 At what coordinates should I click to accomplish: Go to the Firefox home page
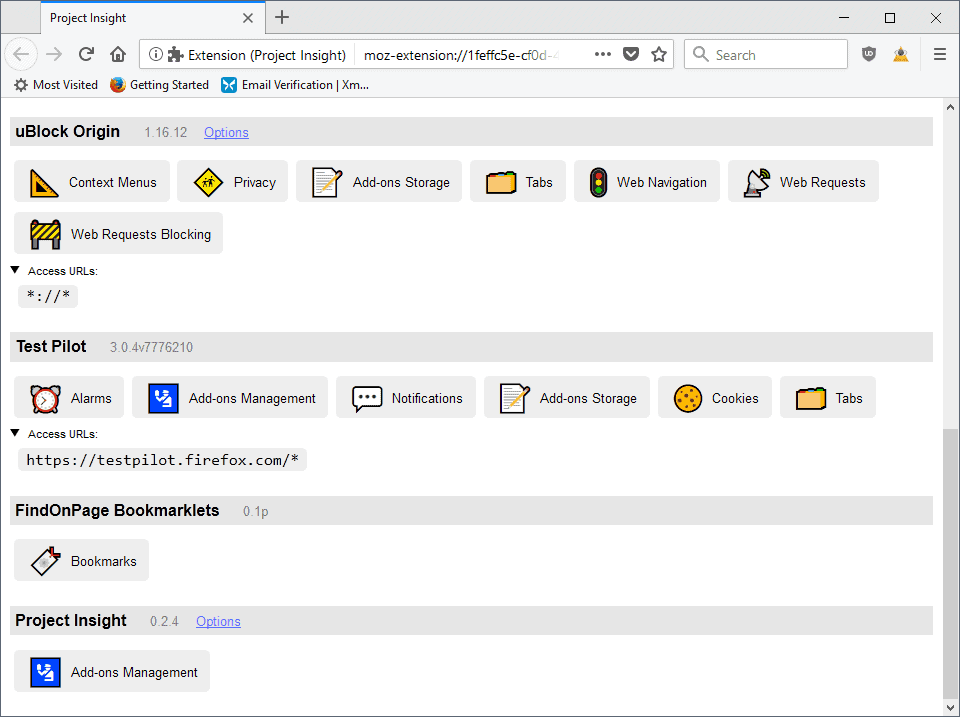point(118,54)
